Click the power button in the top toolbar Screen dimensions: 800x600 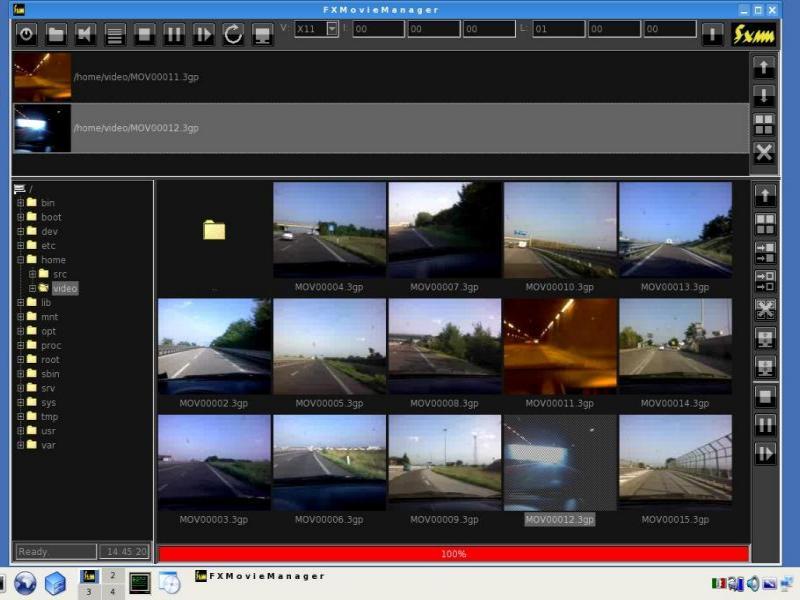pyautogui.click(x=27, y=34)
